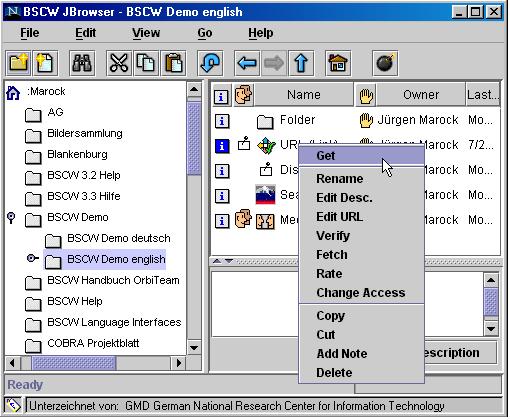Click the tree's scroll right arrow
Viewport: 510px width, 420px height.
178,363
